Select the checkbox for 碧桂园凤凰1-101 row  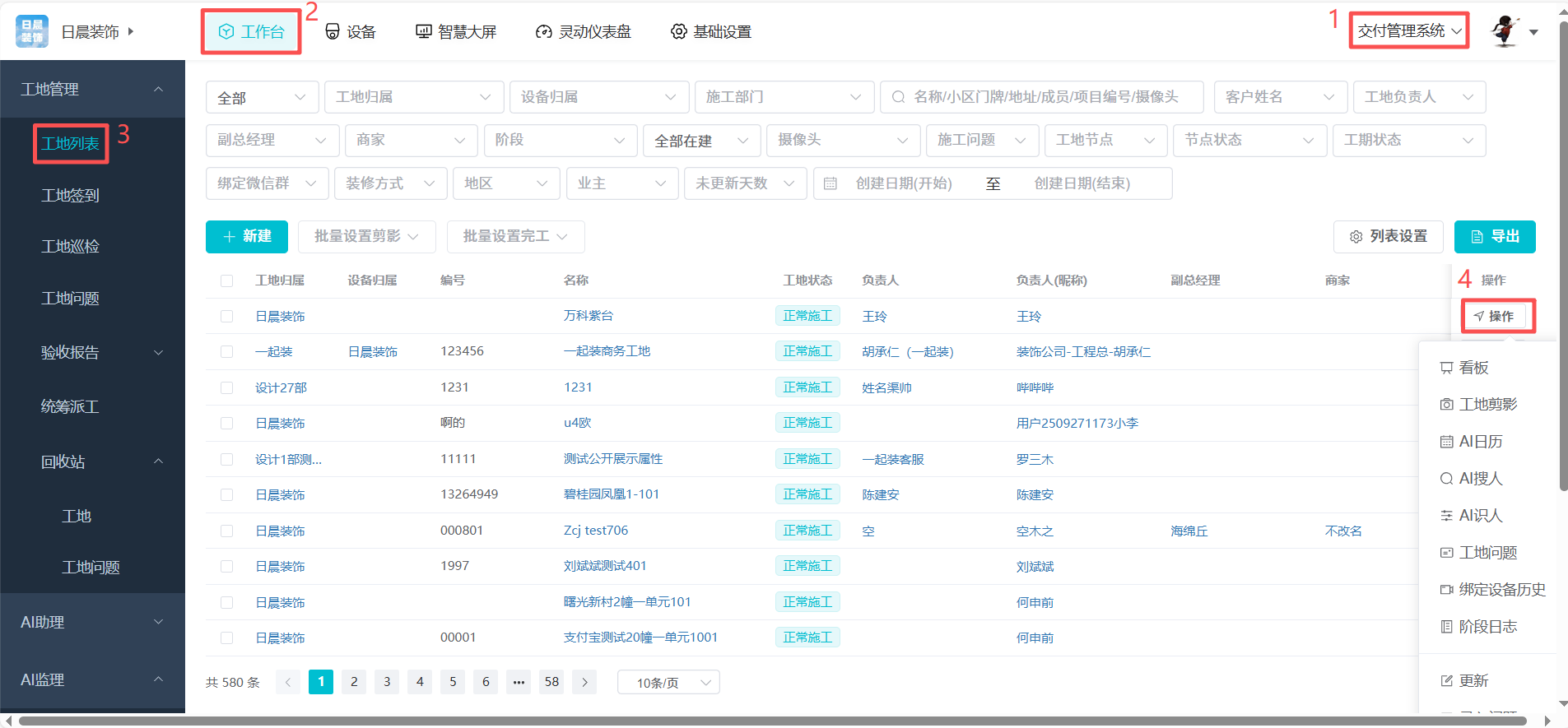point(227,495)
